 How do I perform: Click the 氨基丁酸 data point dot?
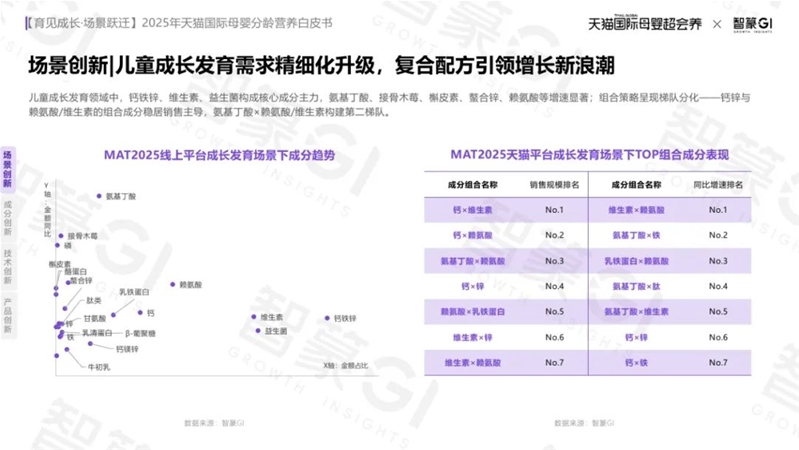coord(99,196)
